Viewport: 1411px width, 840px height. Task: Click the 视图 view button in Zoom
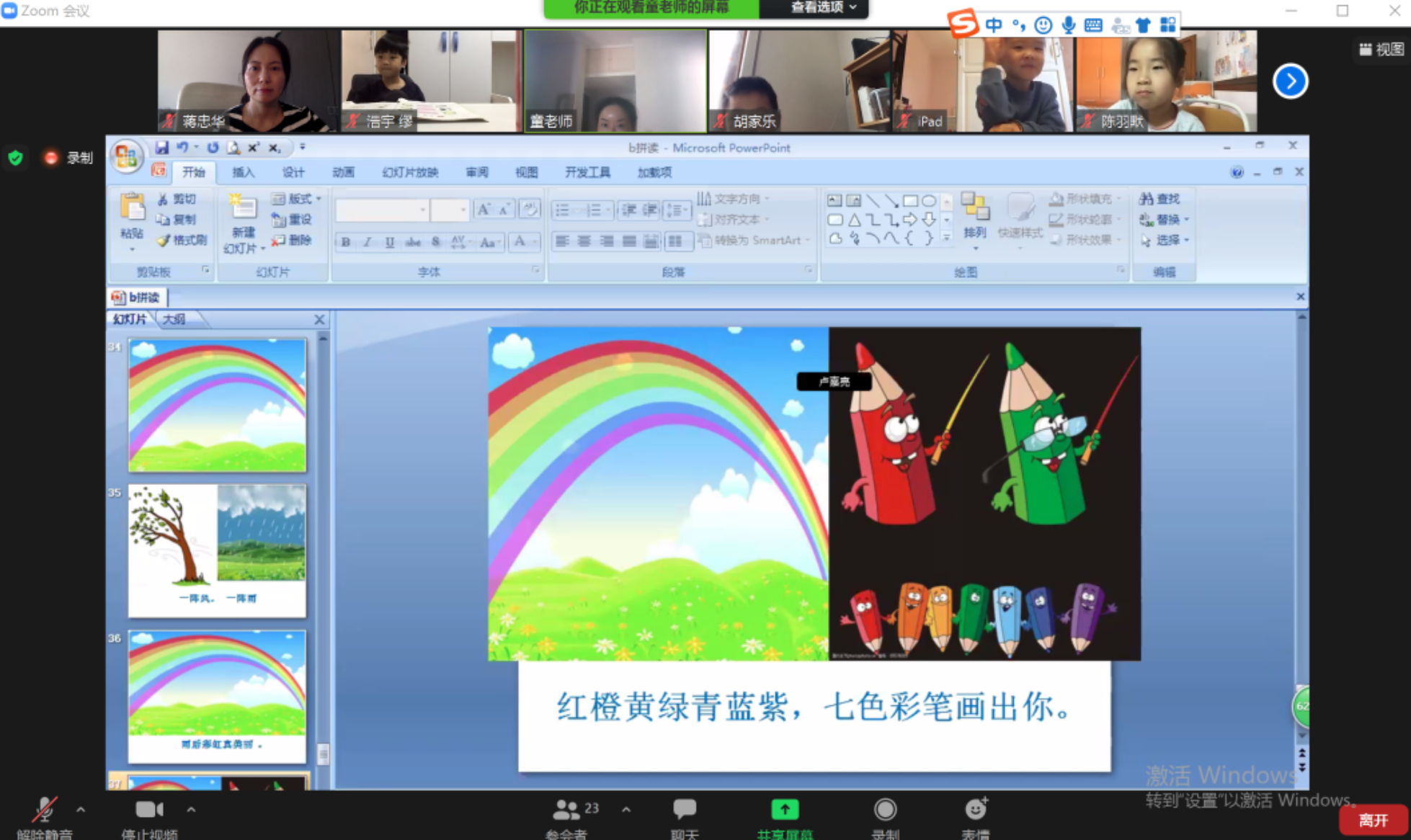[x=1381, y=49]
